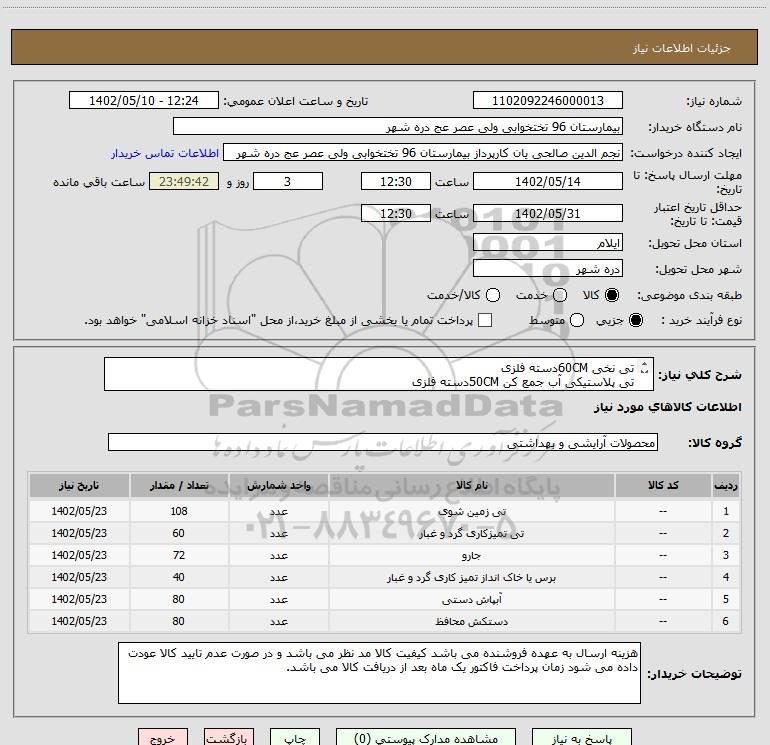The height and width of the screenshot is (745, 770).
Task: Toggle the اسناد خزانه اسلامی payment checkbox
Action: click(x=485, y=320)
